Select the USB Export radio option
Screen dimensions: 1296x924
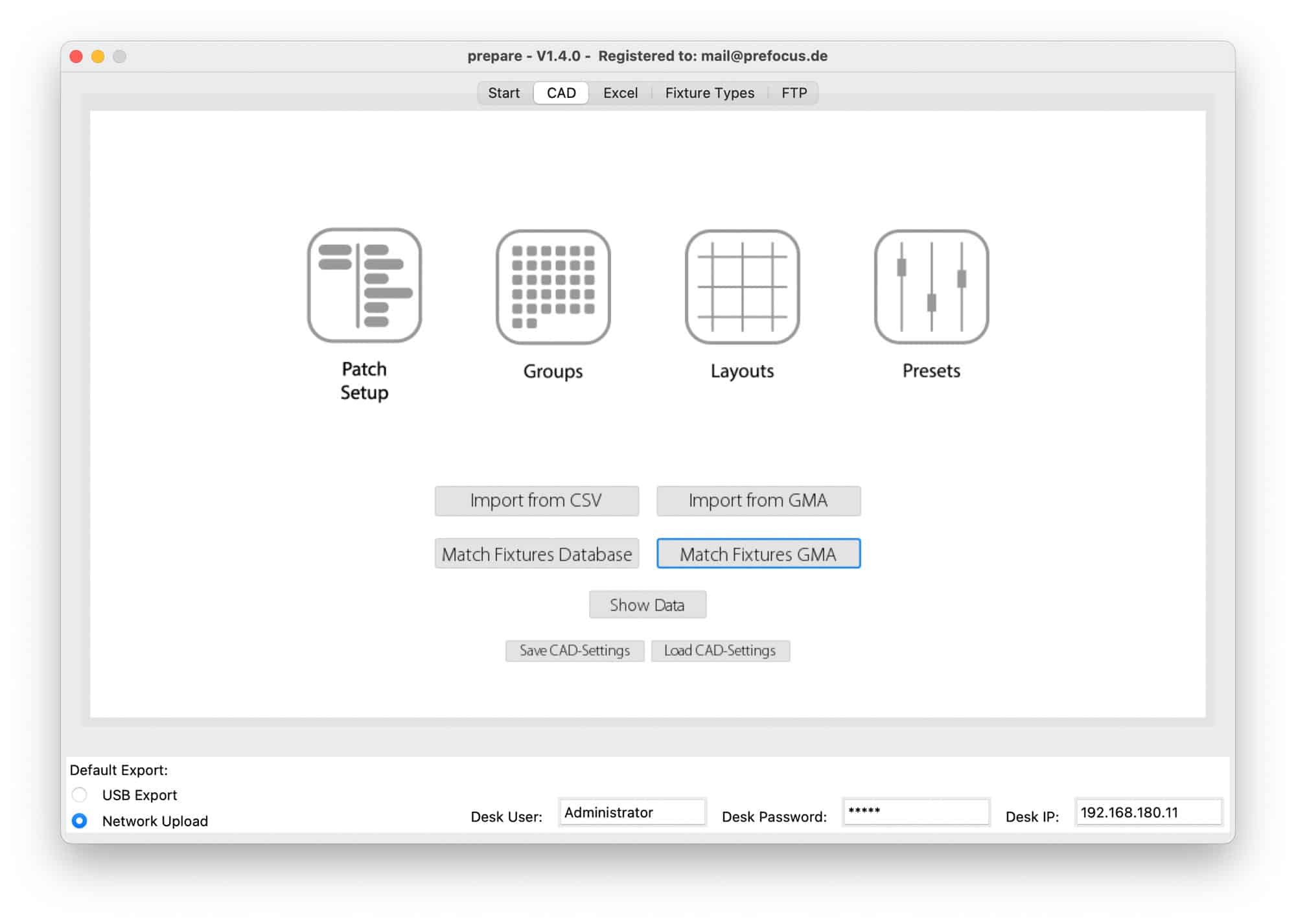80,794
